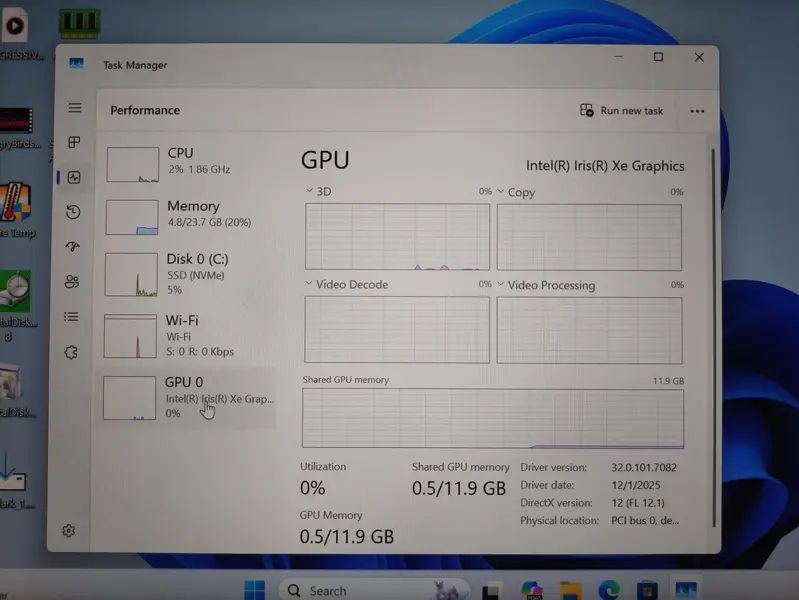Open the Services page icon

point(71,352)
